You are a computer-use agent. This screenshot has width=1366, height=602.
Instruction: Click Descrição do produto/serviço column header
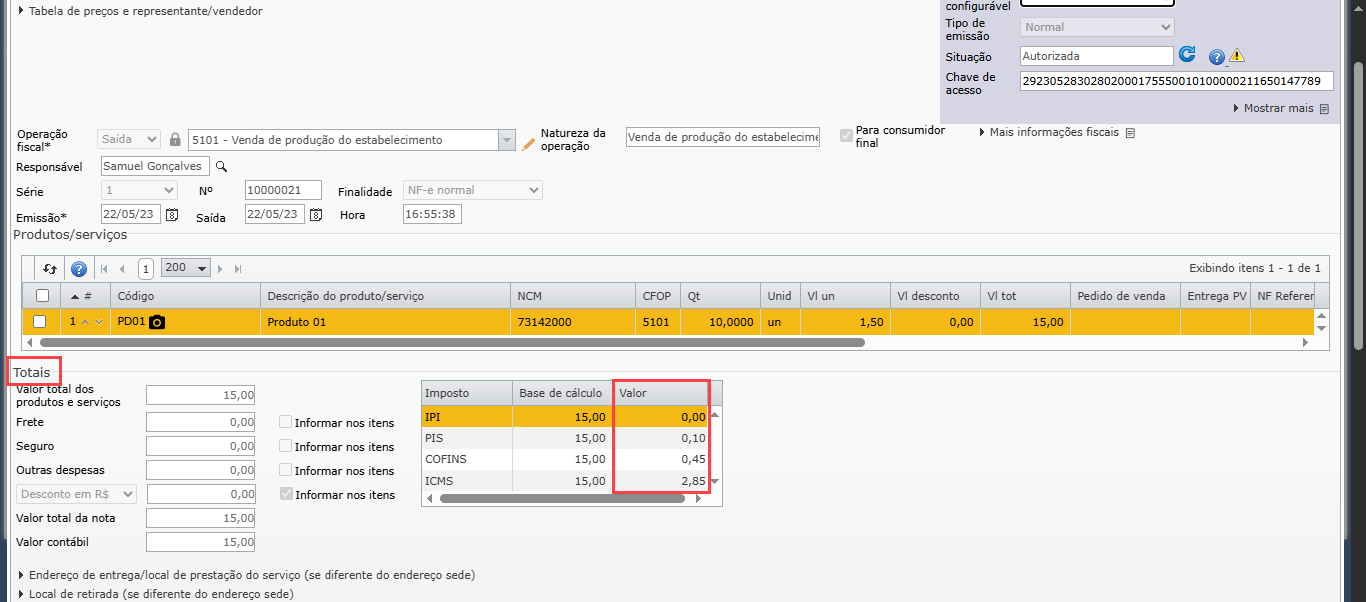[x=385, y=296]
